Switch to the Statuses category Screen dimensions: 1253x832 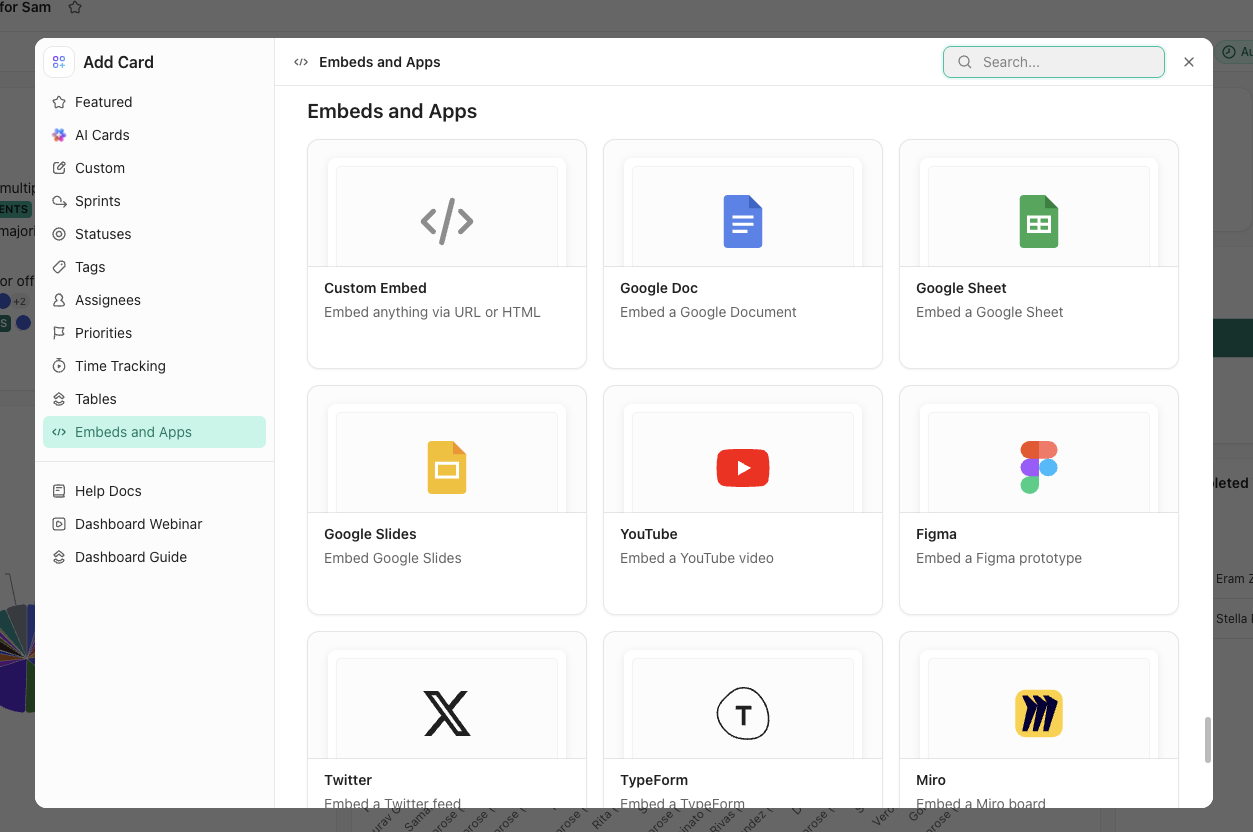(154, 234)
